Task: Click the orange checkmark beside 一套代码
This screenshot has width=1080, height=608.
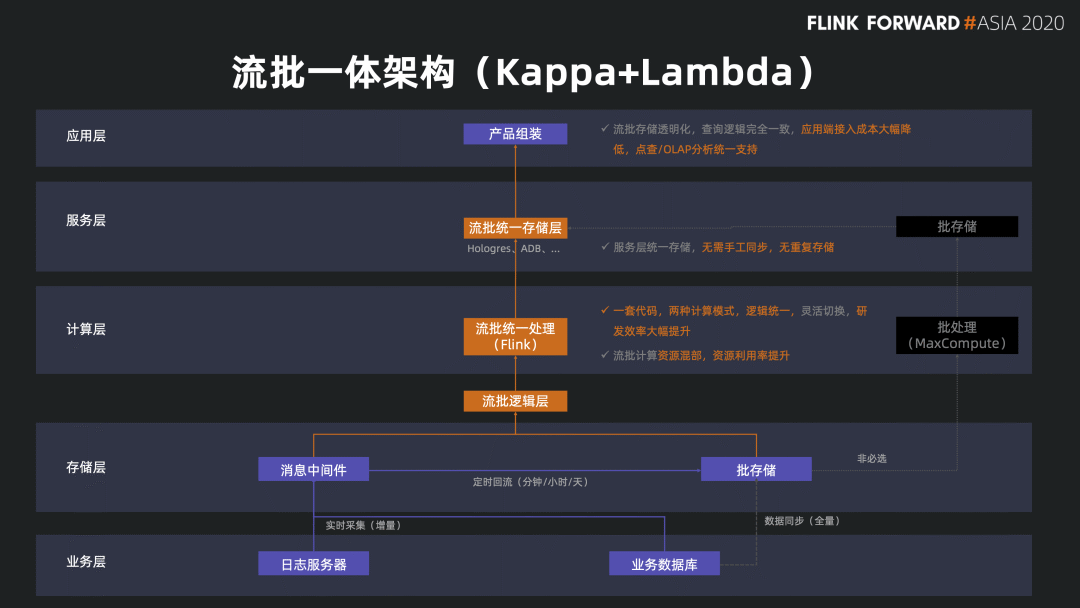Action: [x=605, y=310]
